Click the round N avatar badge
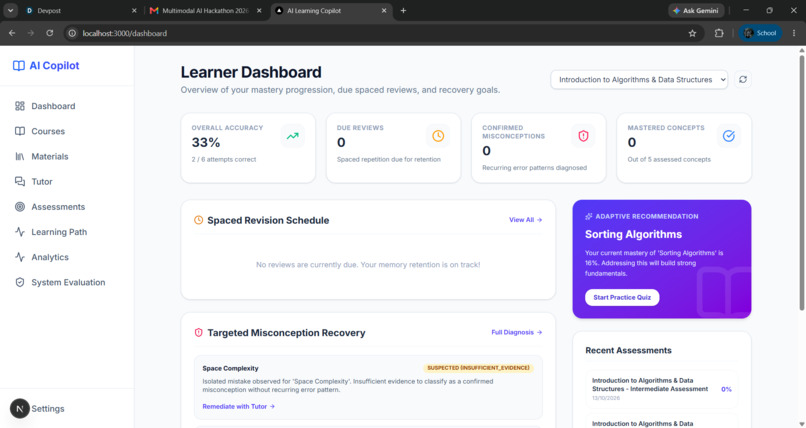The width and height of the screenshot is (806, 428). (x=20, y=408)
